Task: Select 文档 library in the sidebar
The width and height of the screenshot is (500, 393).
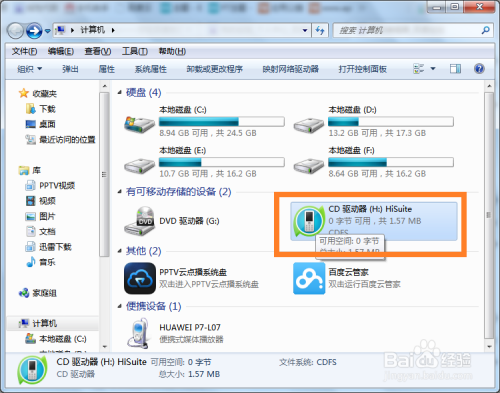Action: point(47,232)
